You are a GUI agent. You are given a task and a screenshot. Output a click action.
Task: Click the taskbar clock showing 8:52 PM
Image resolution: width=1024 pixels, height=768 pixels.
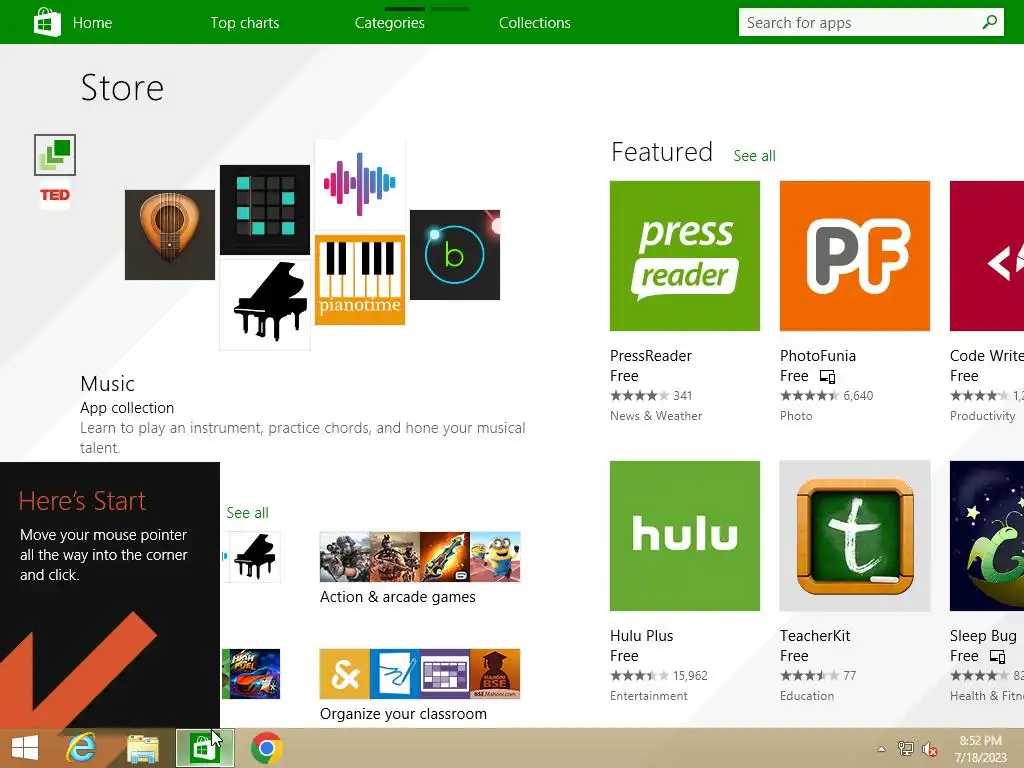click(980, 749)
